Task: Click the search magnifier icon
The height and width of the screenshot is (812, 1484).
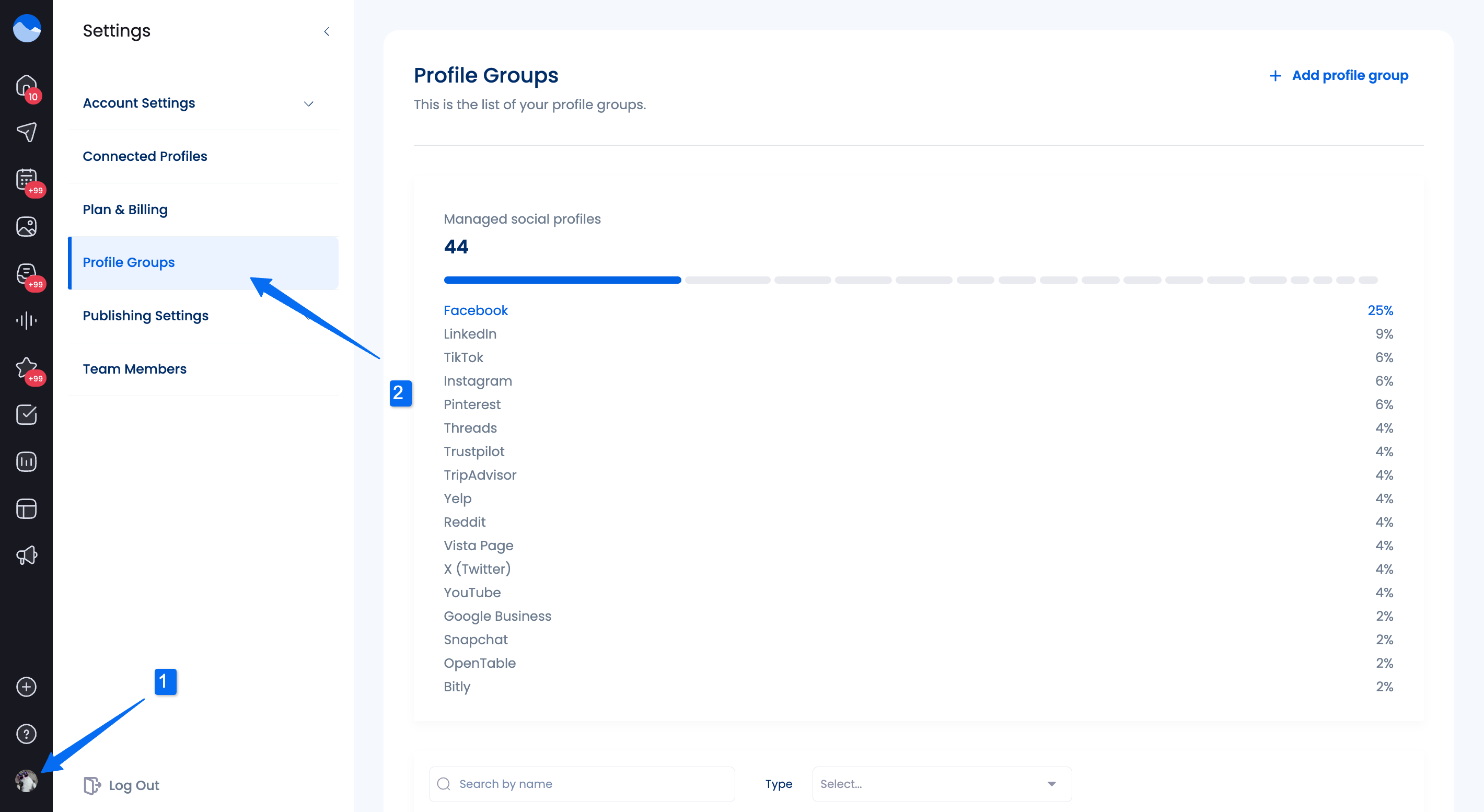Action: [x=444, y=784]
